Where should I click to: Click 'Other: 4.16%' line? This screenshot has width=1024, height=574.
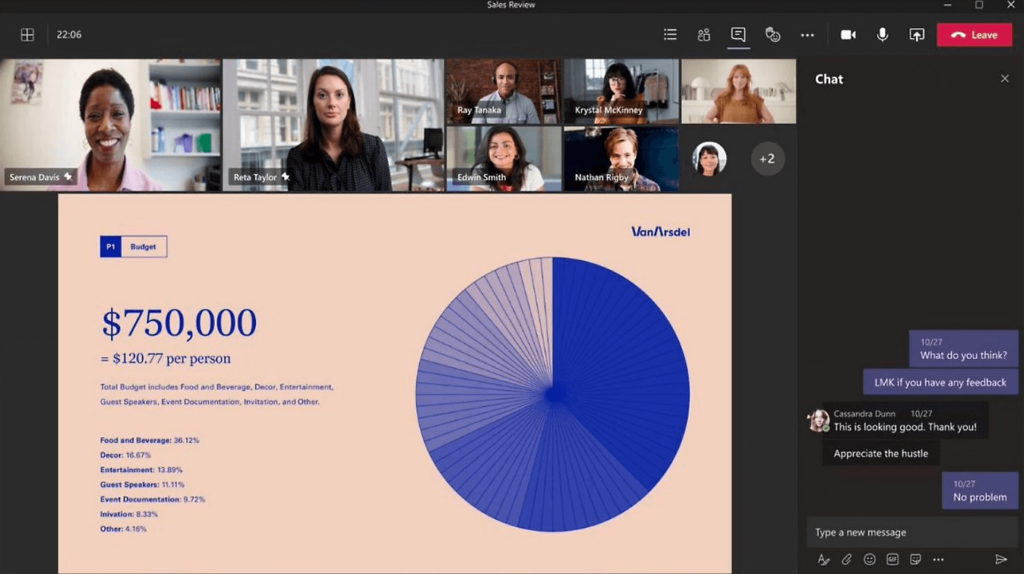click(x=123, y=529)
